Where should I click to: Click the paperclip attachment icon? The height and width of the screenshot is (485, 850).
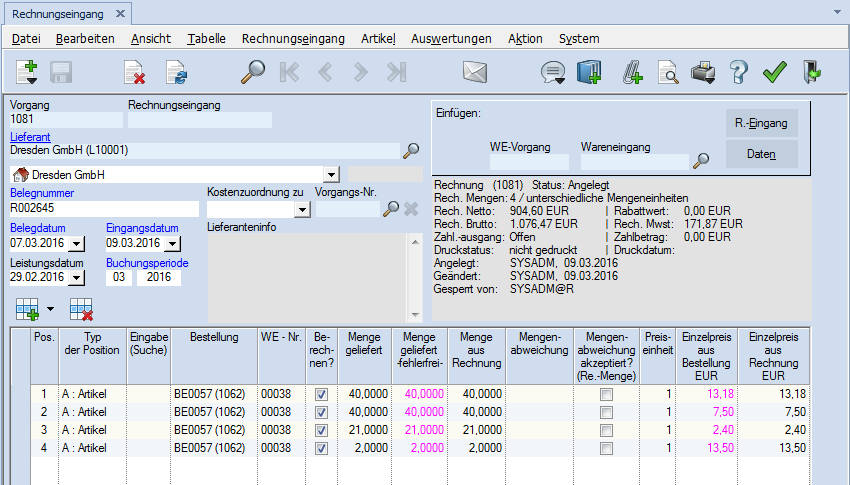(x=632, y=72)
